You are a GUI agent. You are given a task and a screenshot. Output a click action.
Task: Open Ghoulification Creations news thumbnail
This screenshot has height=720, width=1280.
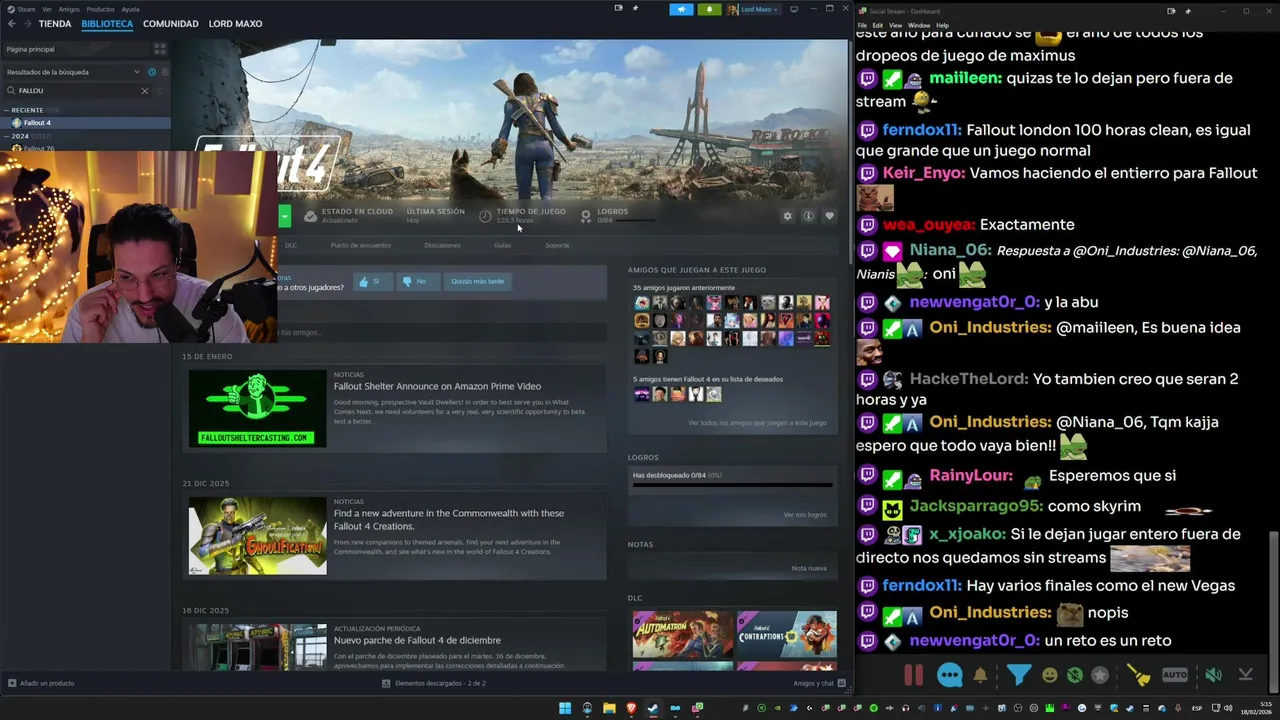[x=258, y=536]
